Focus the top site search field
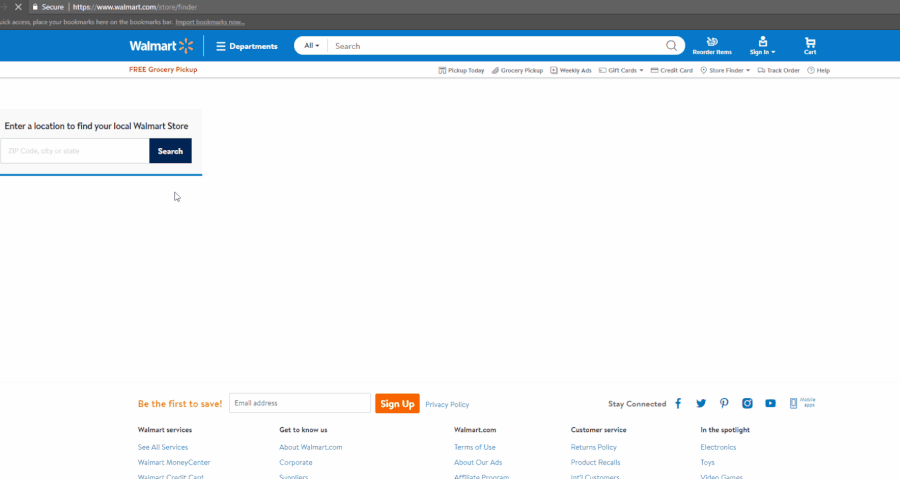The image size is (900, 479). (x=496, y=46)
